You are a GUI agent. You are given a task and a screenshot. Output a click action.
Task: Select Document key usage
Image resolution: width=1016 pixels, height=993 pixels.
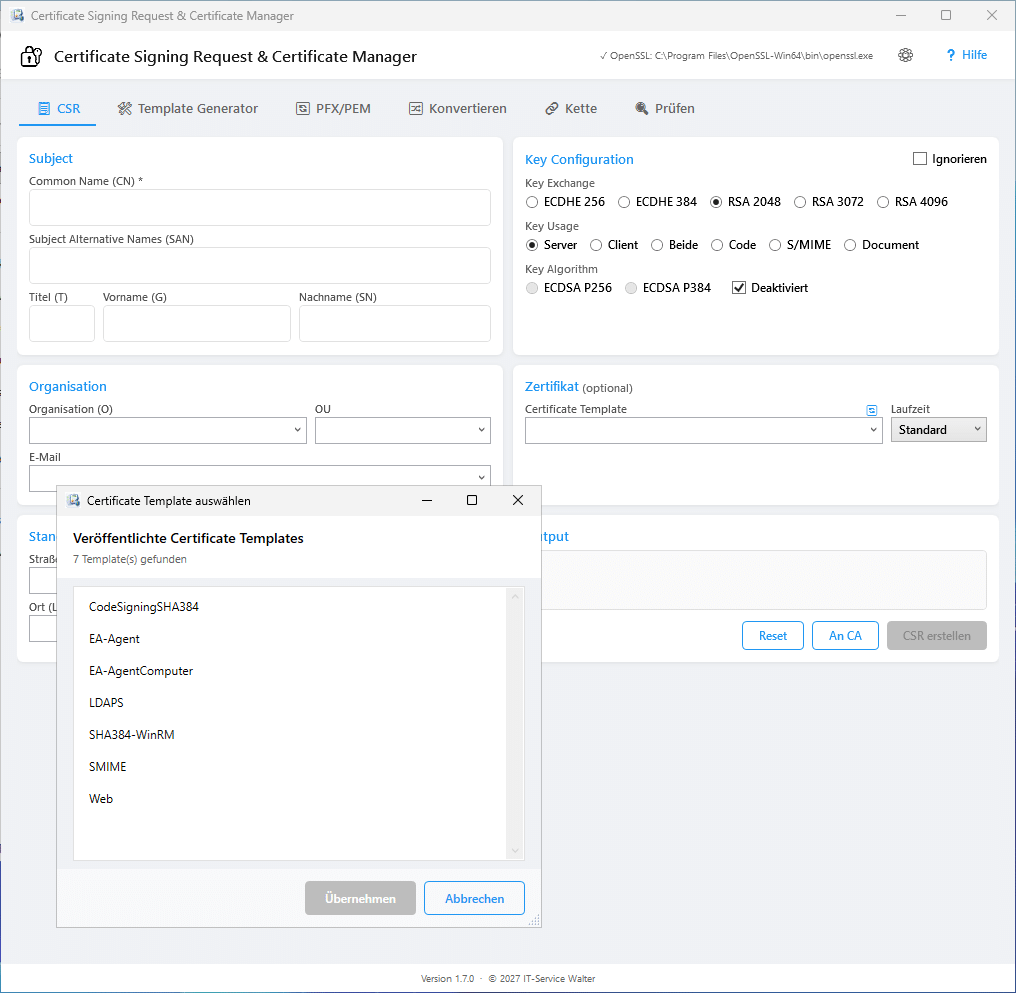pyautogui.click(x=850, y=245)
